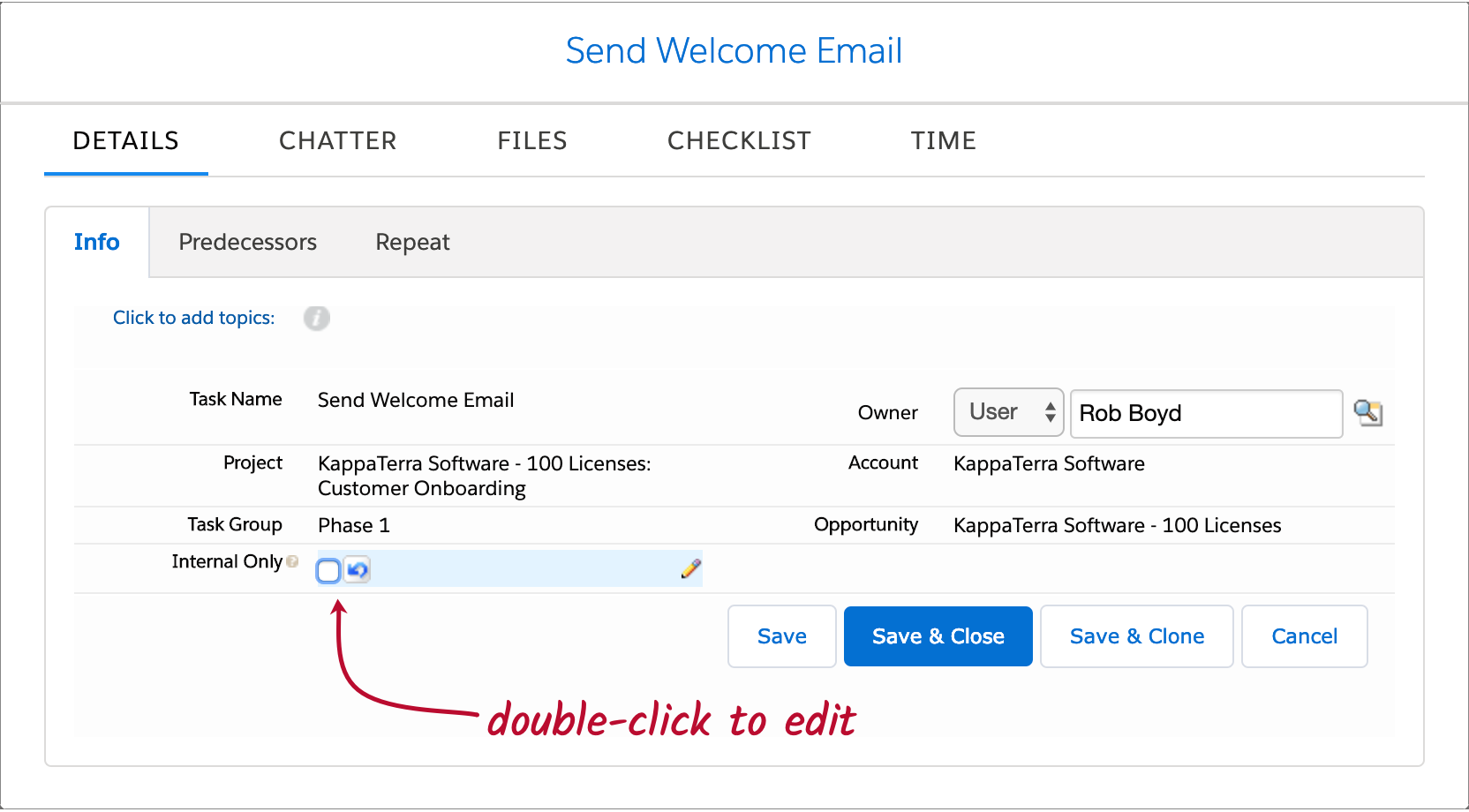Open the TIME tab
The width and height of the screenshot is (1469, 812).
[x=944, y=141]
